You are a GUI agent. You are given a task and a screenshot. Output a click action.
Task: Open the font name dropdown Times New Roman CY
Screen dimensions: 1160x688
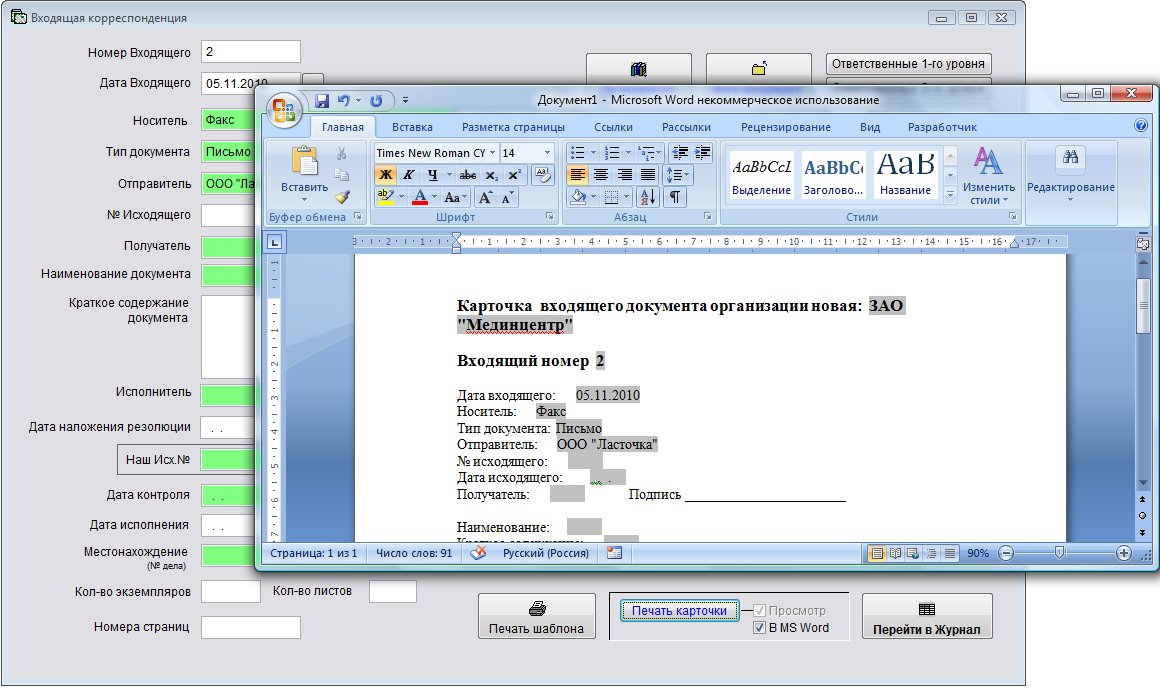click(x=493, y=153)
